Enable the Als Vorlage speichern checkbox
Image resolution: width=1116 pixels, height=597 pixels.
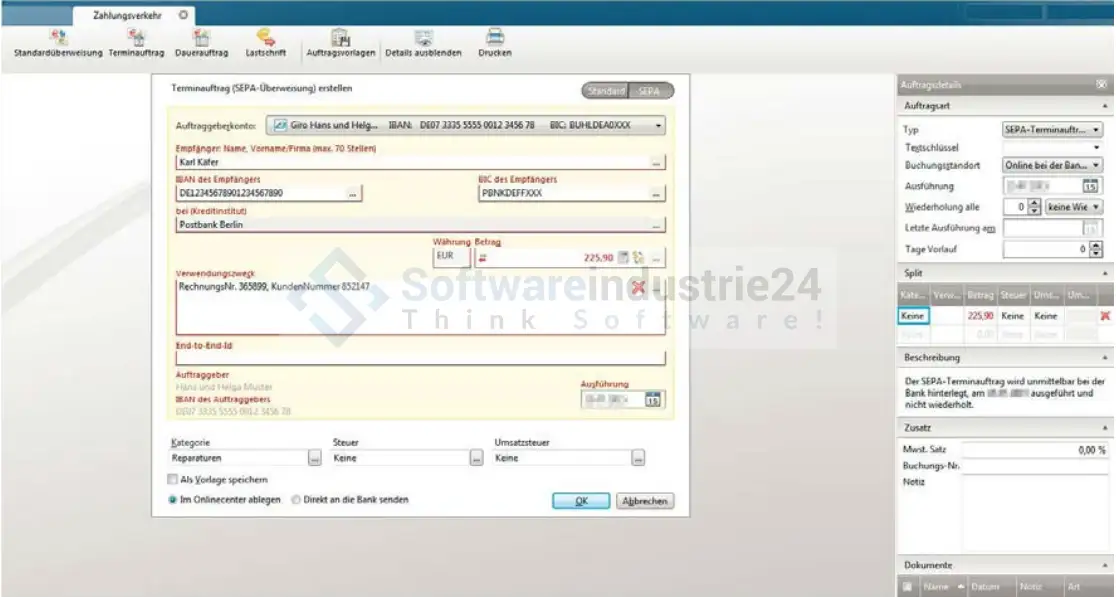click(x=173, y=479)
